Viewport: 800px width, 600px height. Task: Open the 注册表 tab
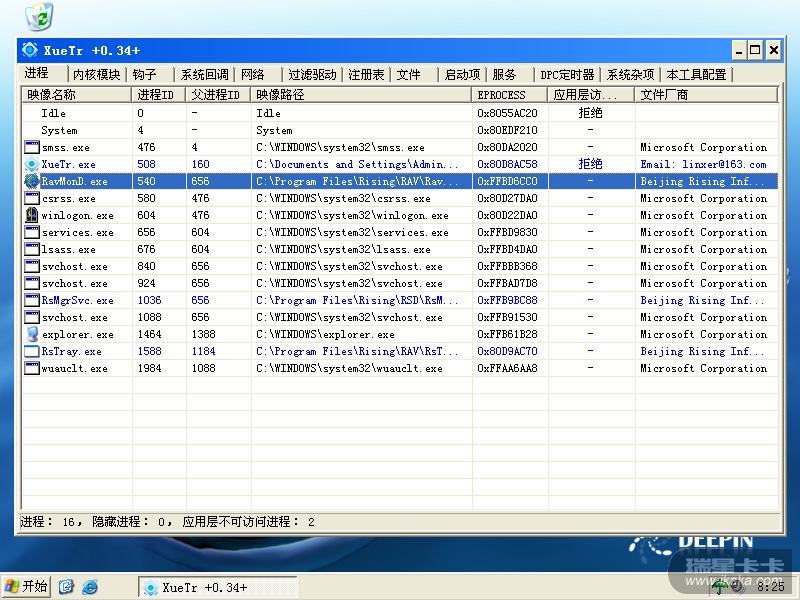[x=366, y=74]
